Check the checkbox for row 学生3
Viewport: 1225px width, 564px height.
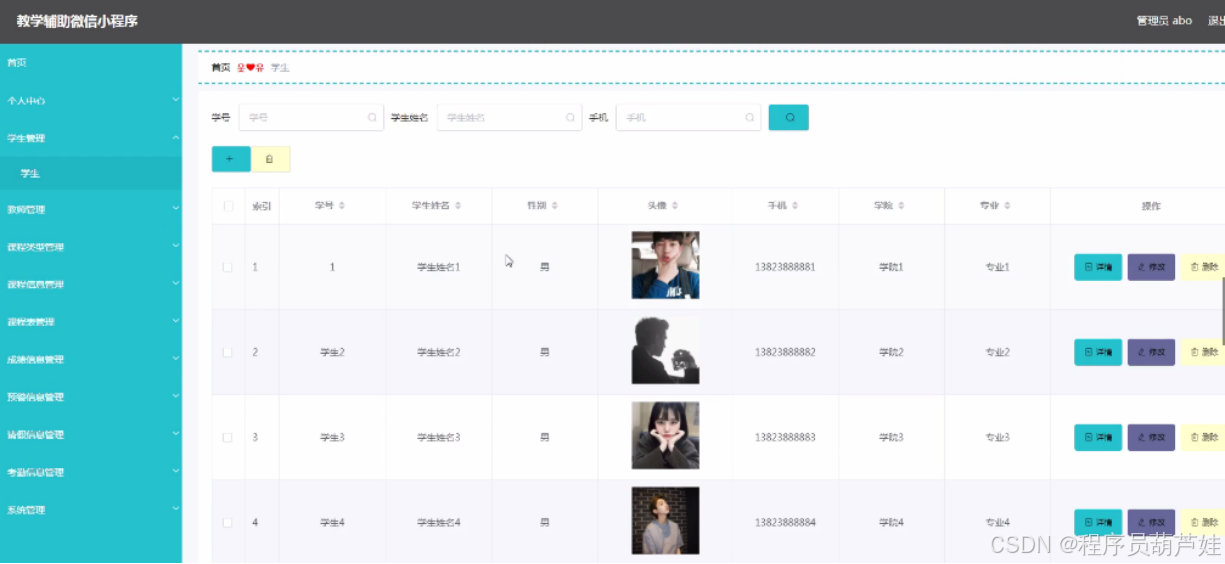tap(228, 437)
